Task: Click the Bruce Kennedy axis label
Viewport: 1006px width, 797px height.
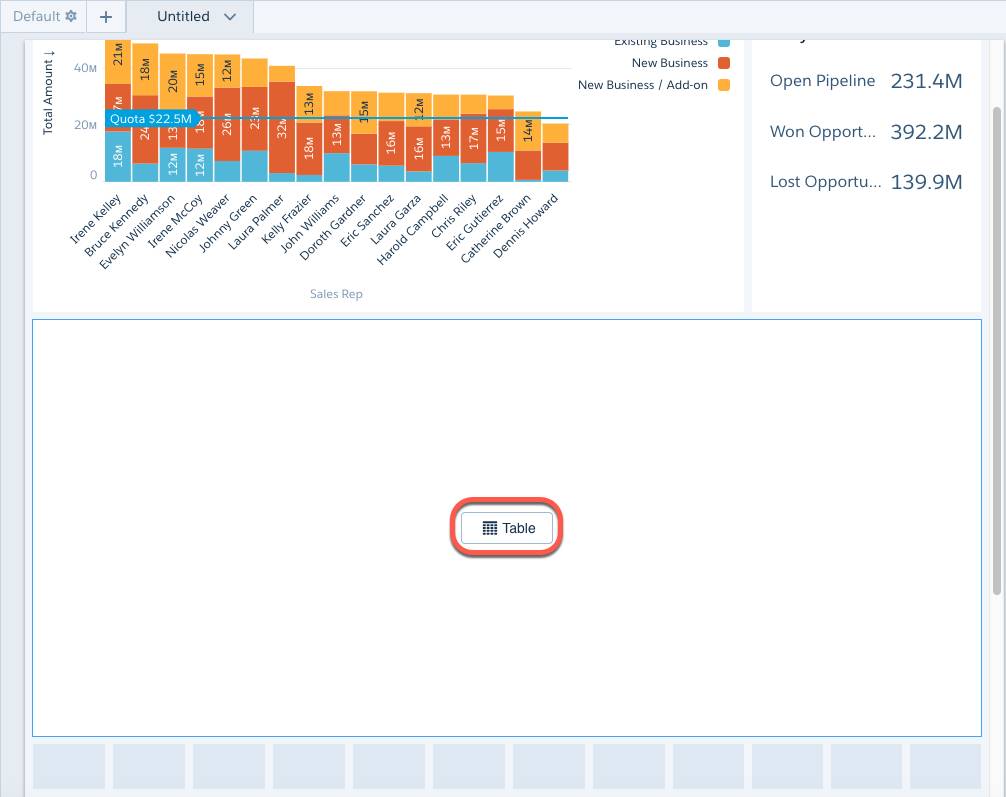Action: [x=116, y=225]
